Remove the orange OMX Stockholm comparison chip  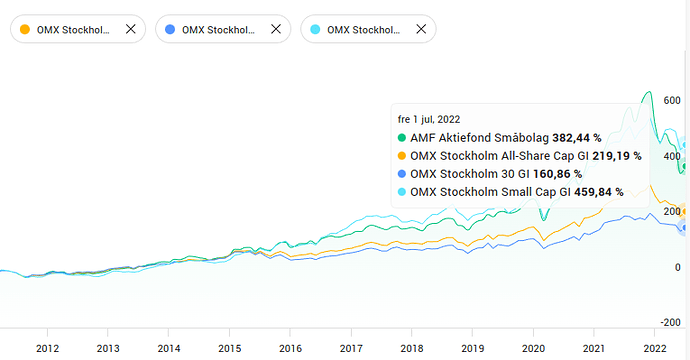[x=131, y=29]
